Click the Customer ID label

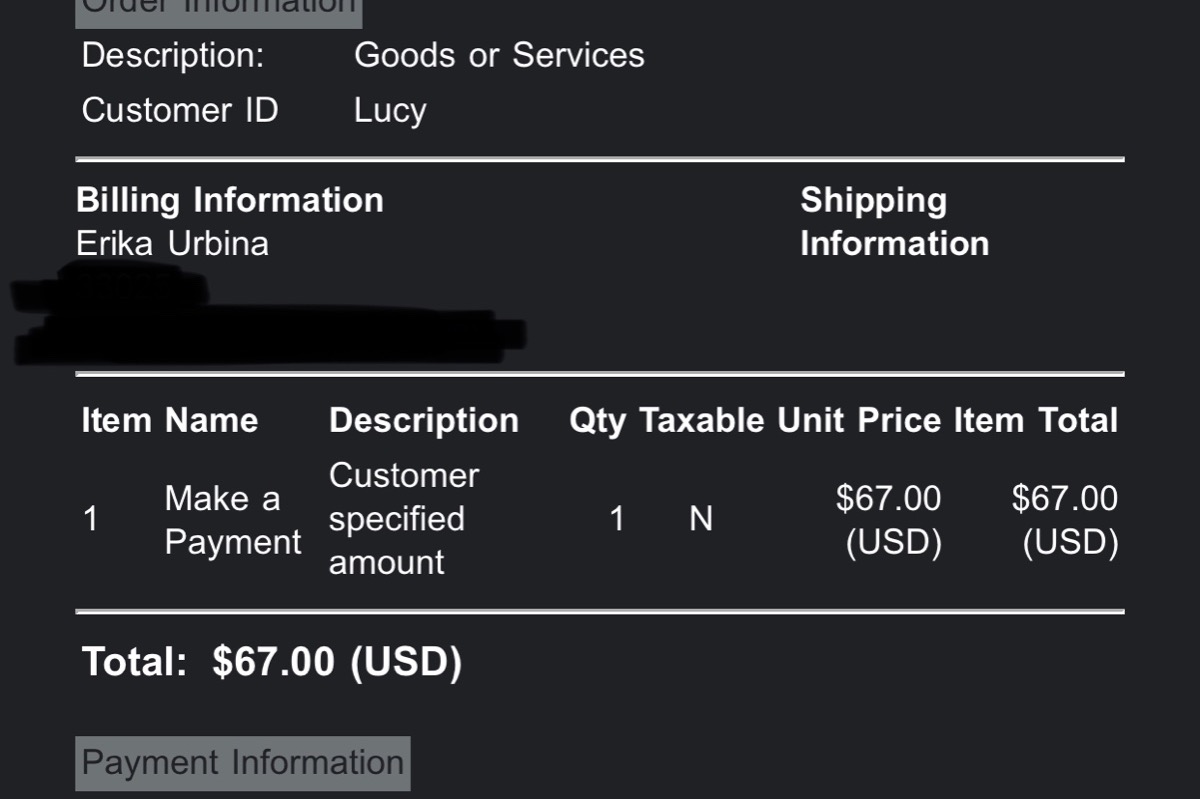180,110
